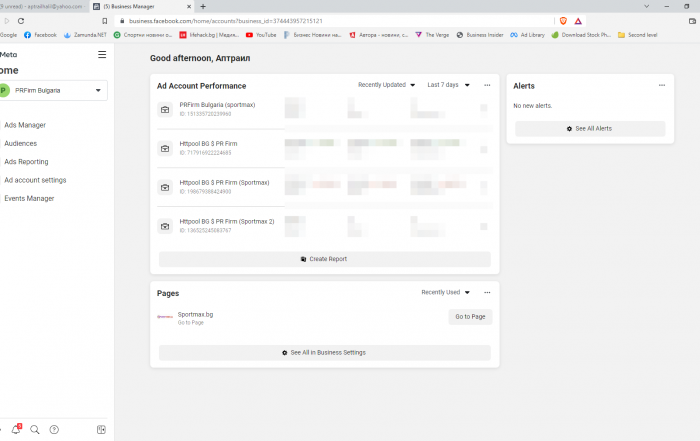Viewport: 700px width, 441px height.
Task: Open Ad Account Performance more options ellipsis
Action: point(487,85)
